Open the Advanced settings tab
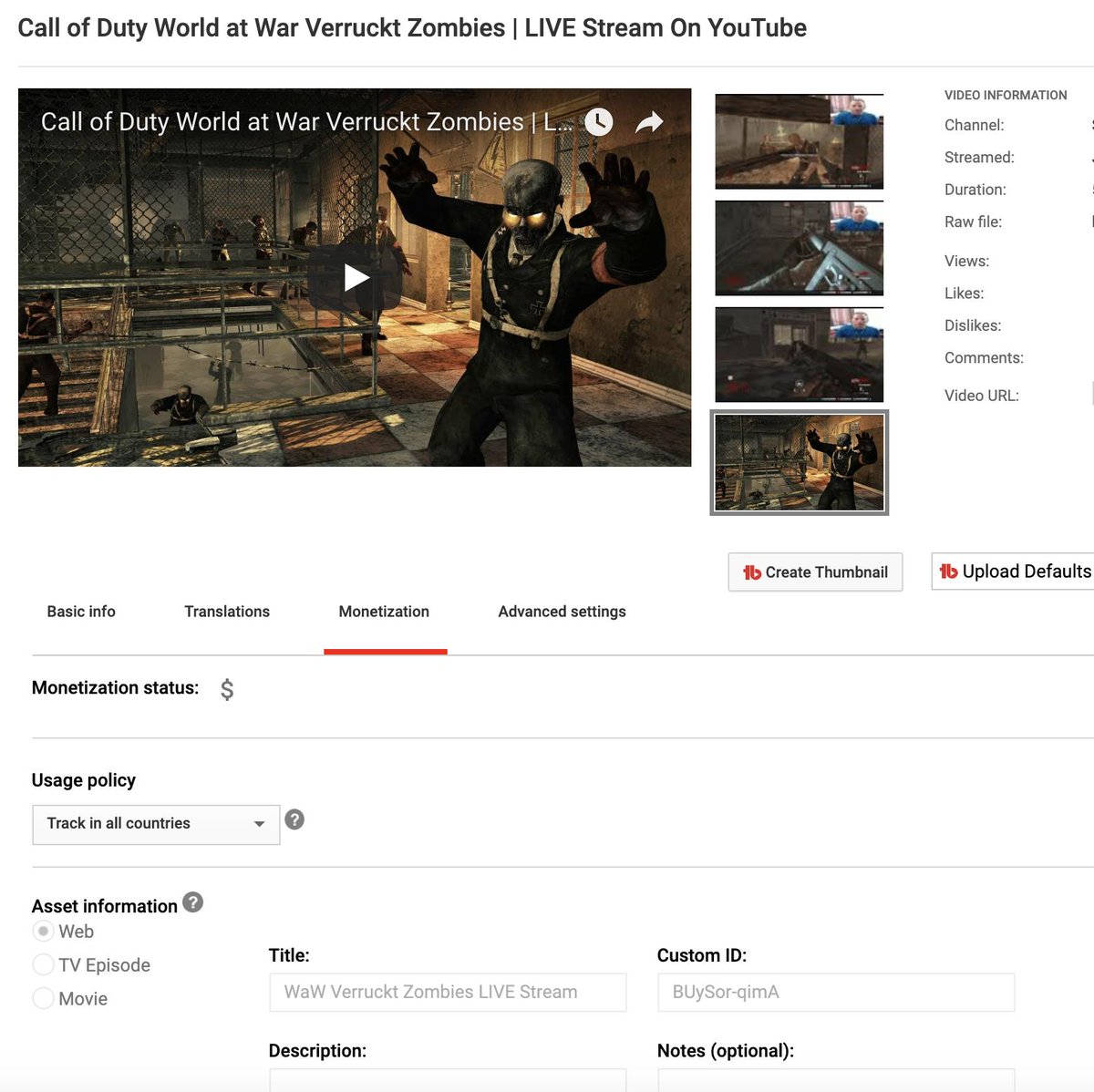Image resolution: width=1094 pixels, height=1092 pixels. tap(562, 612)
